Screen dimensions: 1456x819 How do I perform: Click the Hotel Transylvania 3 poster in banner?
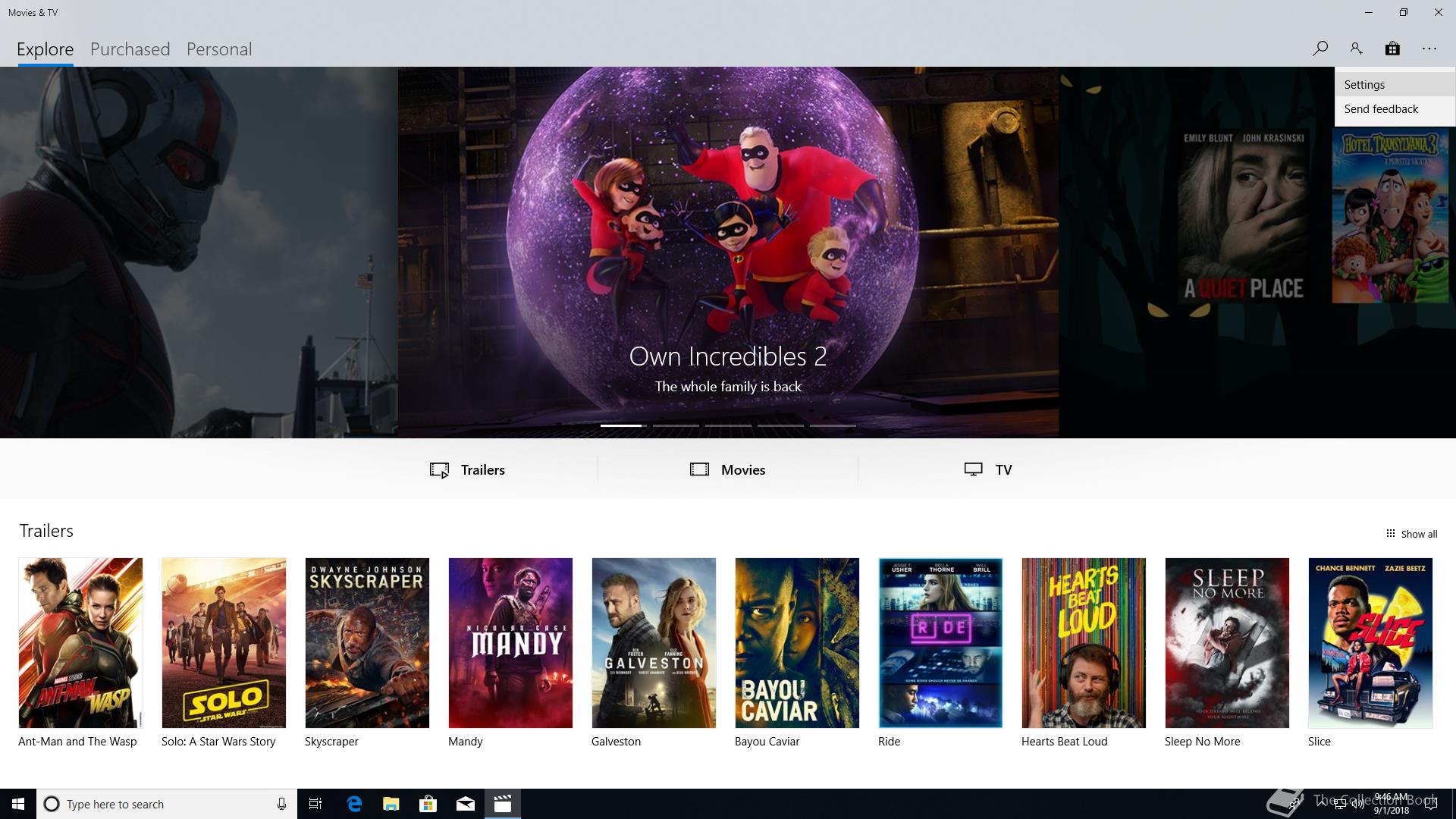[x=1390, y=215]
